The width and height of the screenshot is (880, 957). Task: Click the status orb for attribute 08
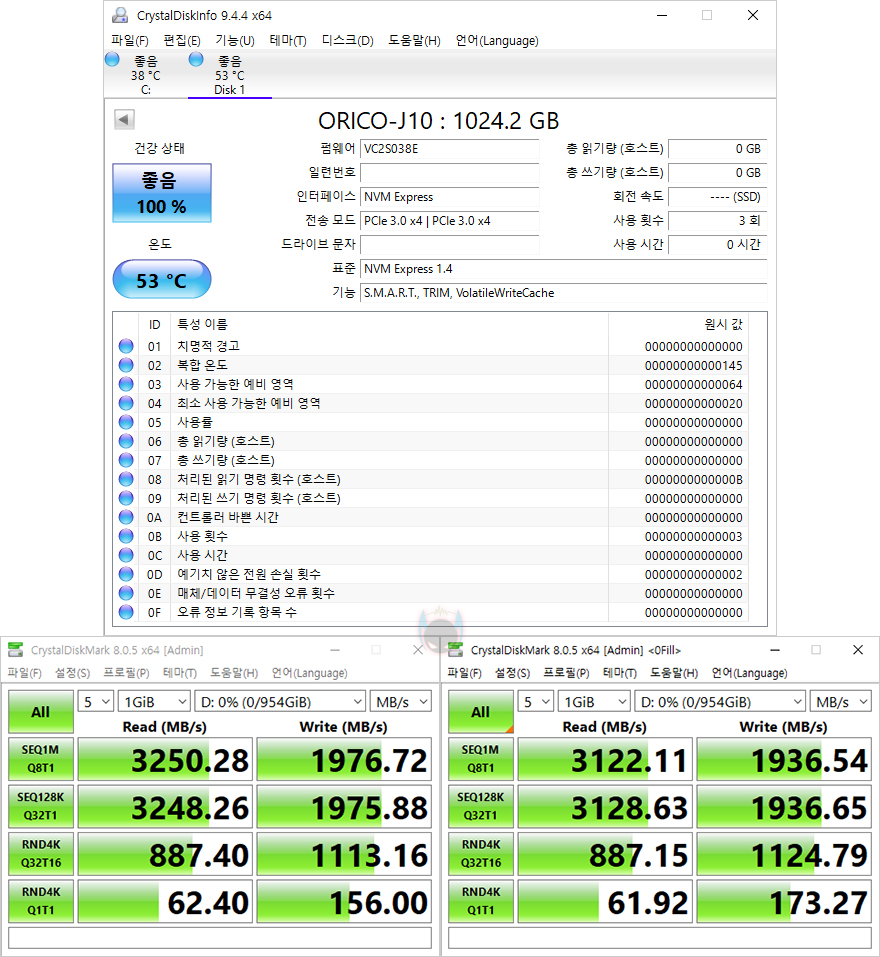(126, 479)
